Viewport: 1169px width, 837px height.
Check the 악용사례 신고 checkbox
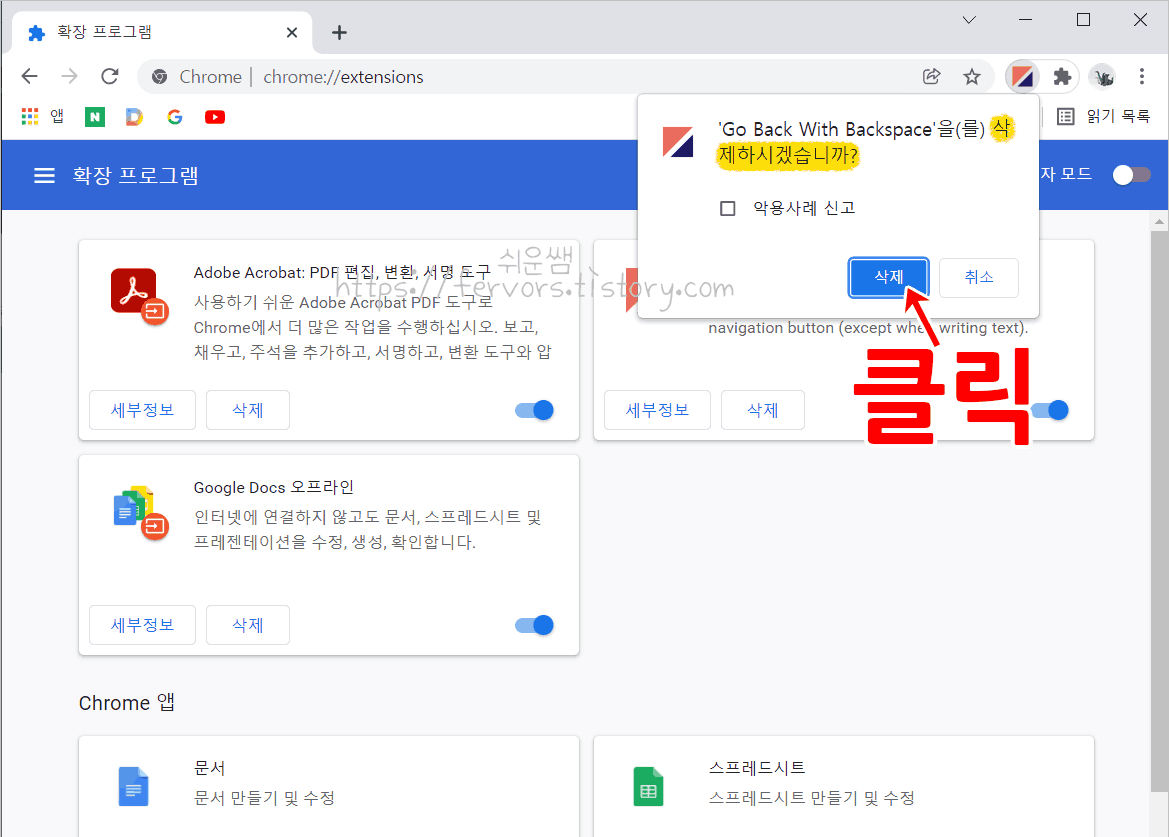(x=728, y=208)
